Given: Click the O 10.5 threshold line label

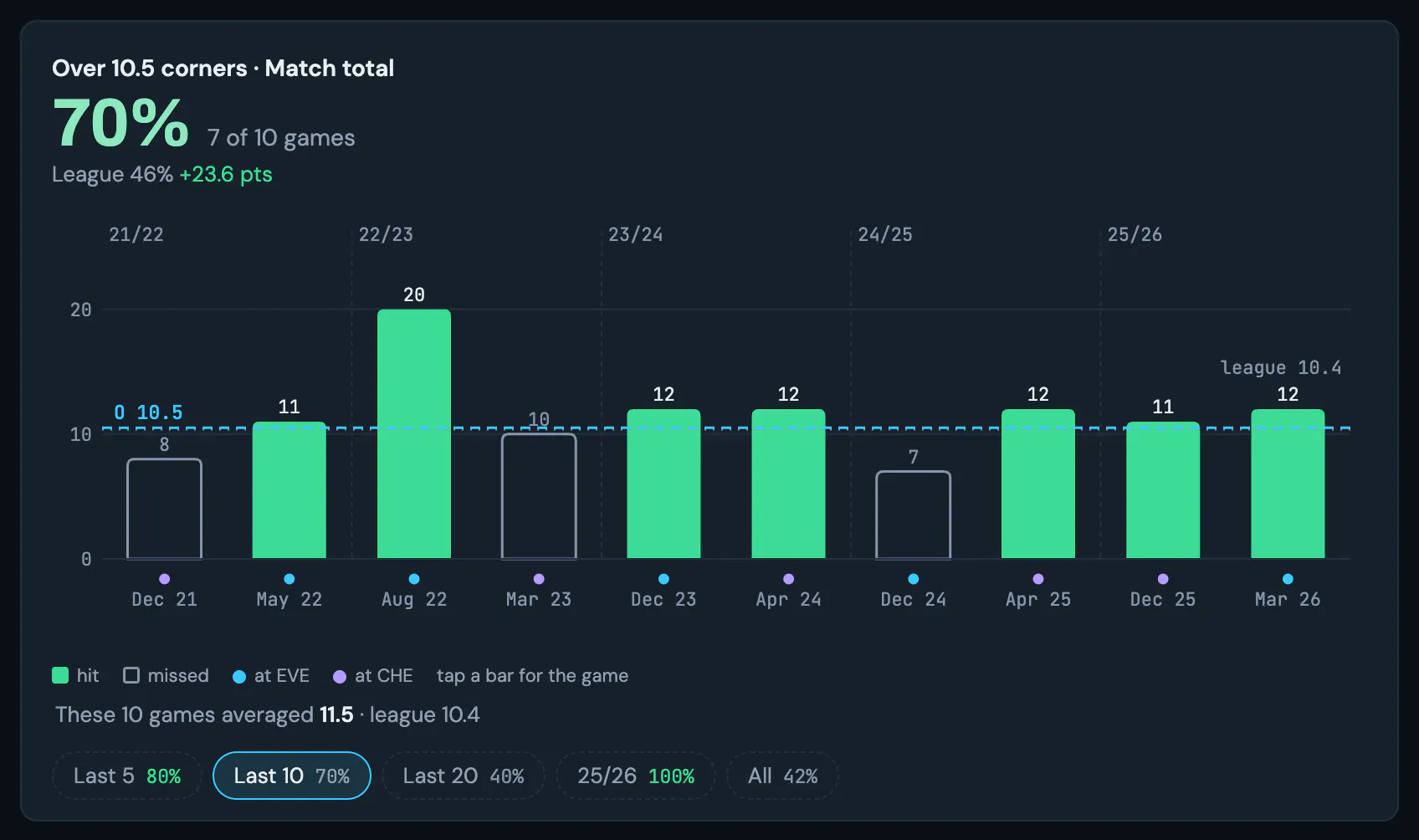Looking at the screenshot, I should coord(148,412).
